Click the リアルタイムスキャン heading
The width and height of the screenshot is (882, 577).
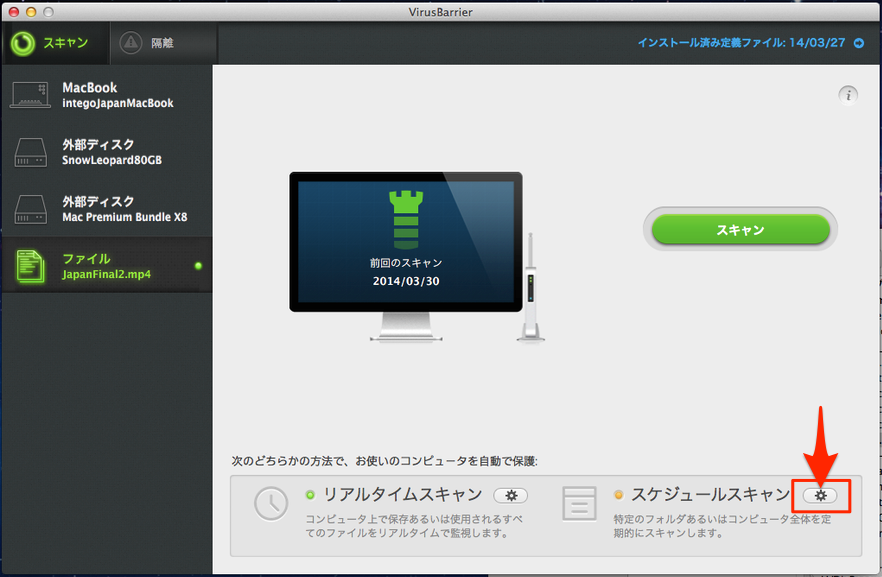(x=402, y=494)
